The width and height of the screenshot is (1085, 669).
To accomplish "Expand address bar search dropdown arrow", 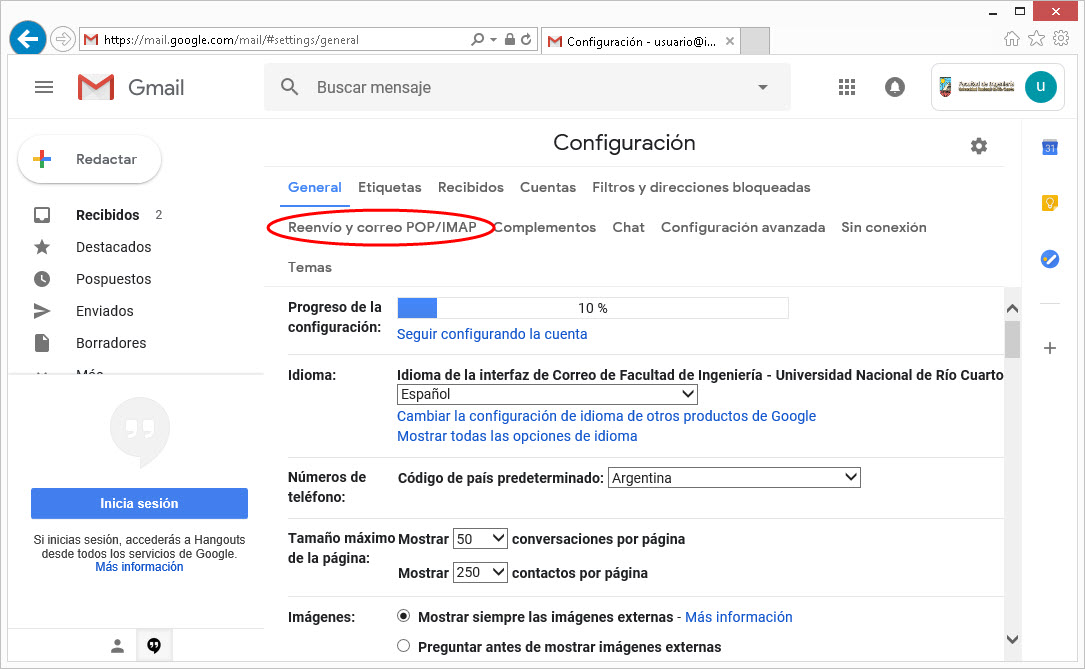I will point(493,39).
